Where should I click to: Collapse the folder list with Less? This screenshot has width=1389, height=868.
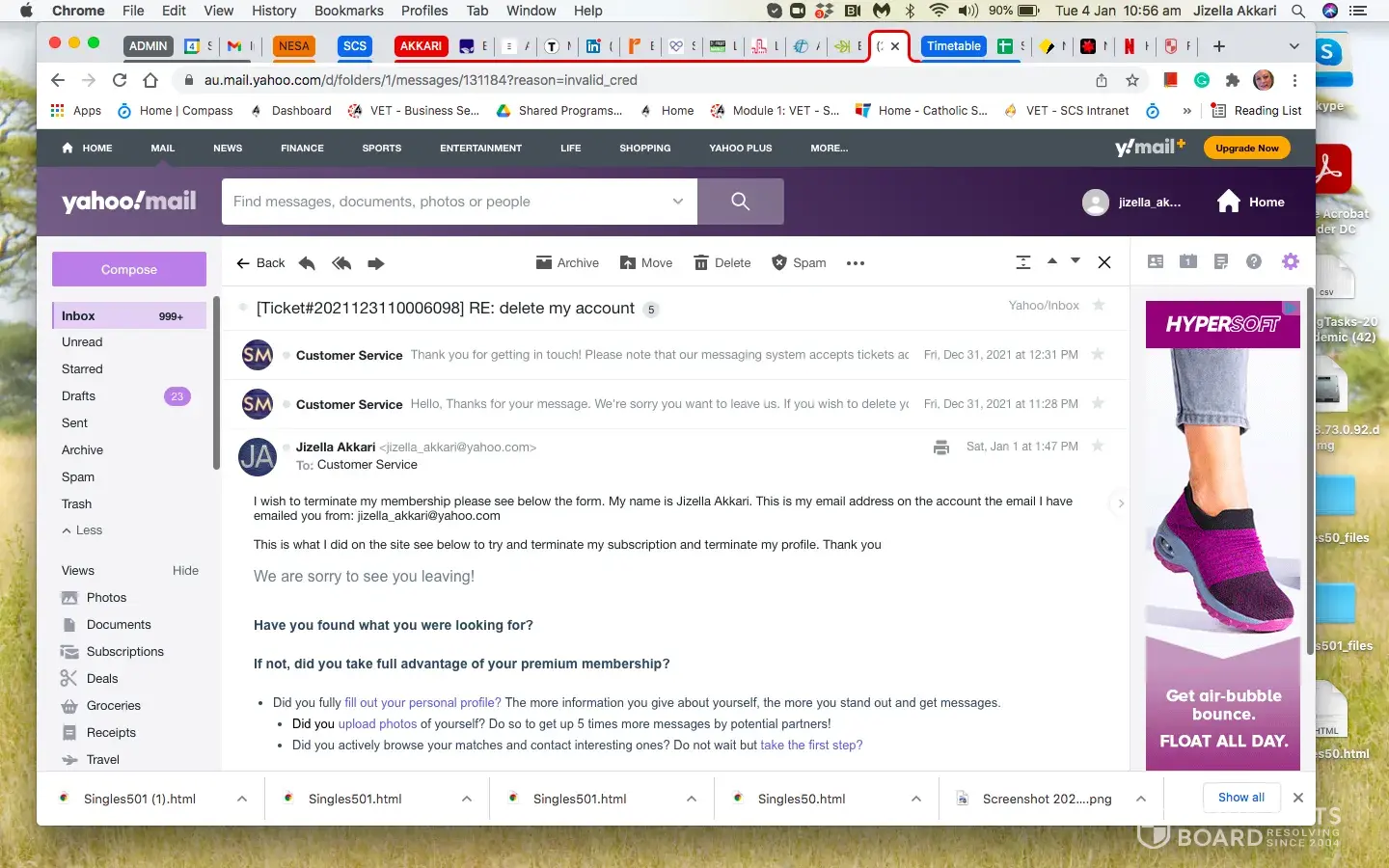point(82,530)
